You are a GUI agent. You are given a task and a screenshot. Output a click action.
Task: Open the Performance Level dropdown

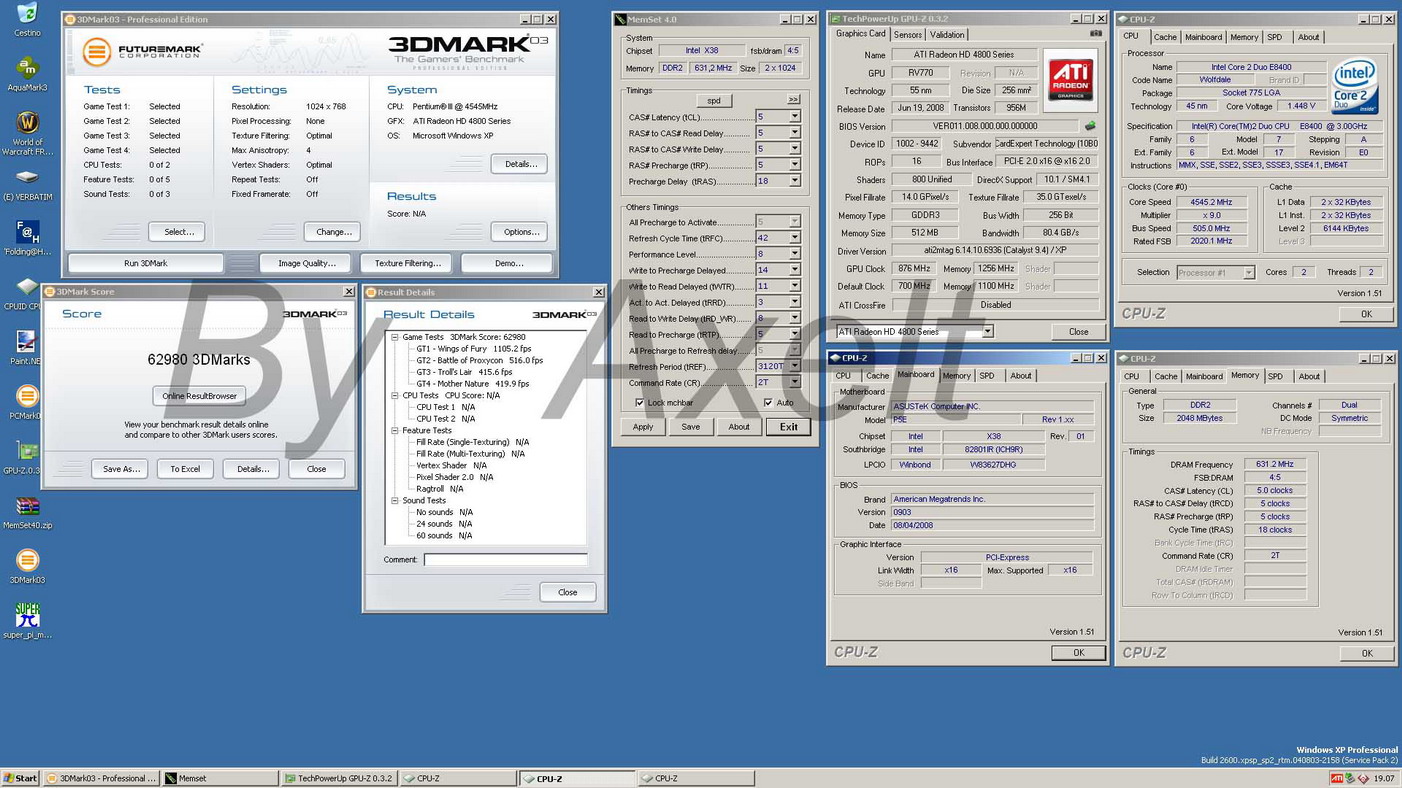(x=795, y=254)
